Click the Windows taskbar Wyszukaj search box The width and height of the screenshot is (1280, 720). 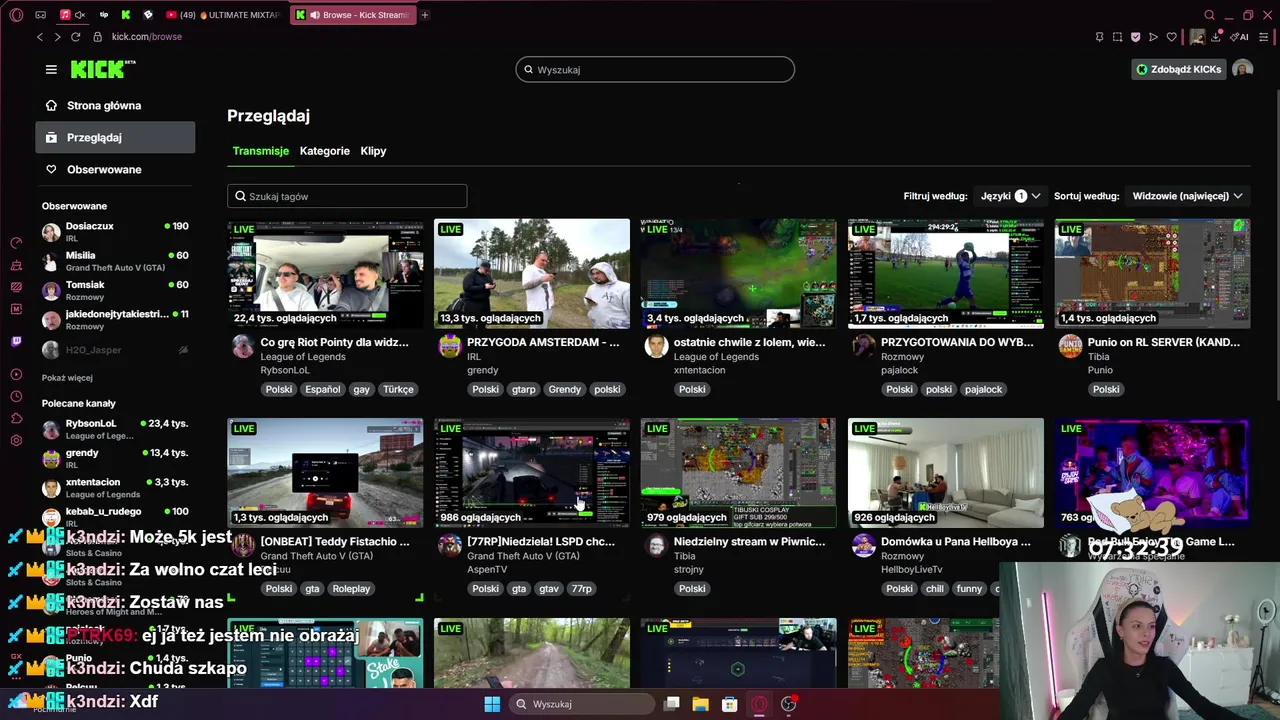click(x=582, y=704)
